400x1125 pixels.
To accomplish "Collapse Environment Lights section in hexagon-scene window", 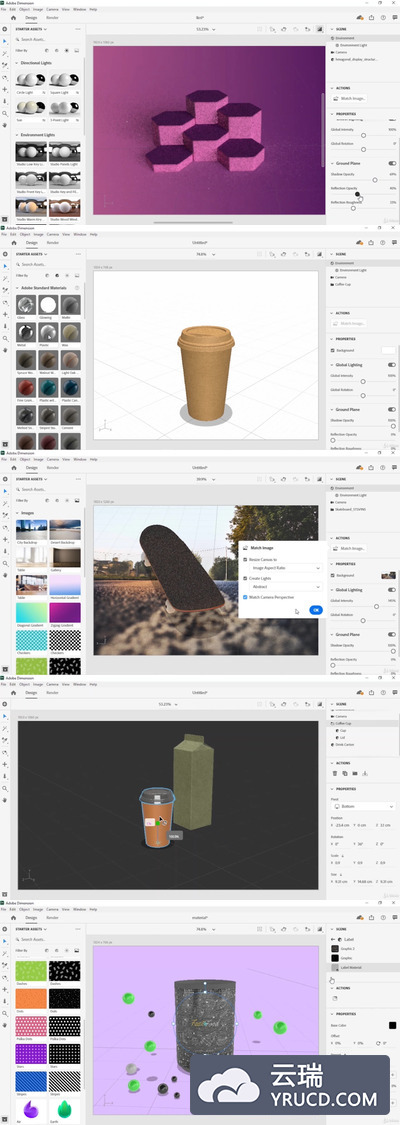I will point(16,135).
